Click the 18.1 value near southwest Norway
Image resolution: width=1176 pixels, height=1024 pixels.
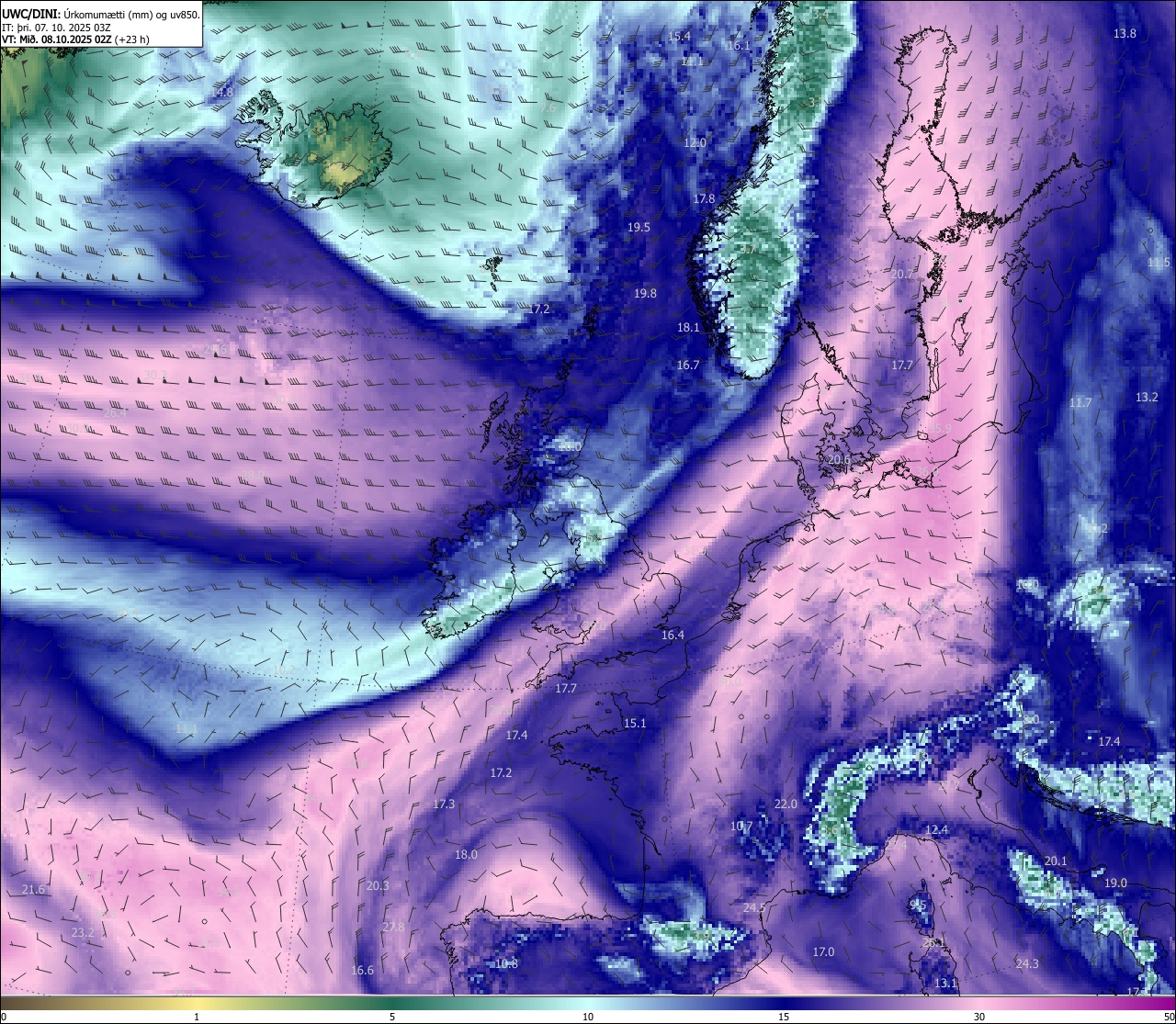click(x=688, y=327)
